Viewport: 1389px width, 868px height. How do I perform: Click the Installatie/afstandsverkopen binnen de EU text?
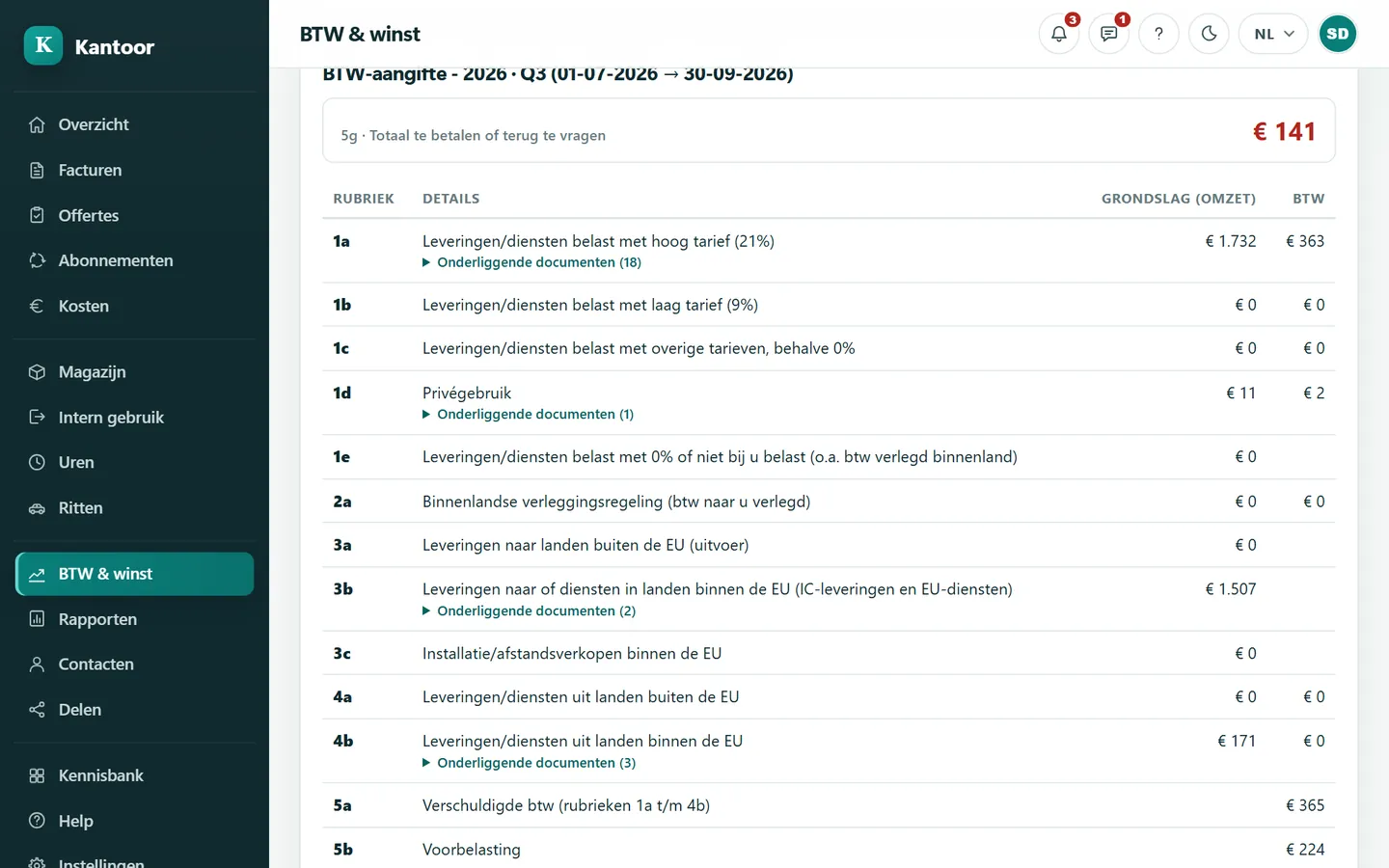click(572, 654)
